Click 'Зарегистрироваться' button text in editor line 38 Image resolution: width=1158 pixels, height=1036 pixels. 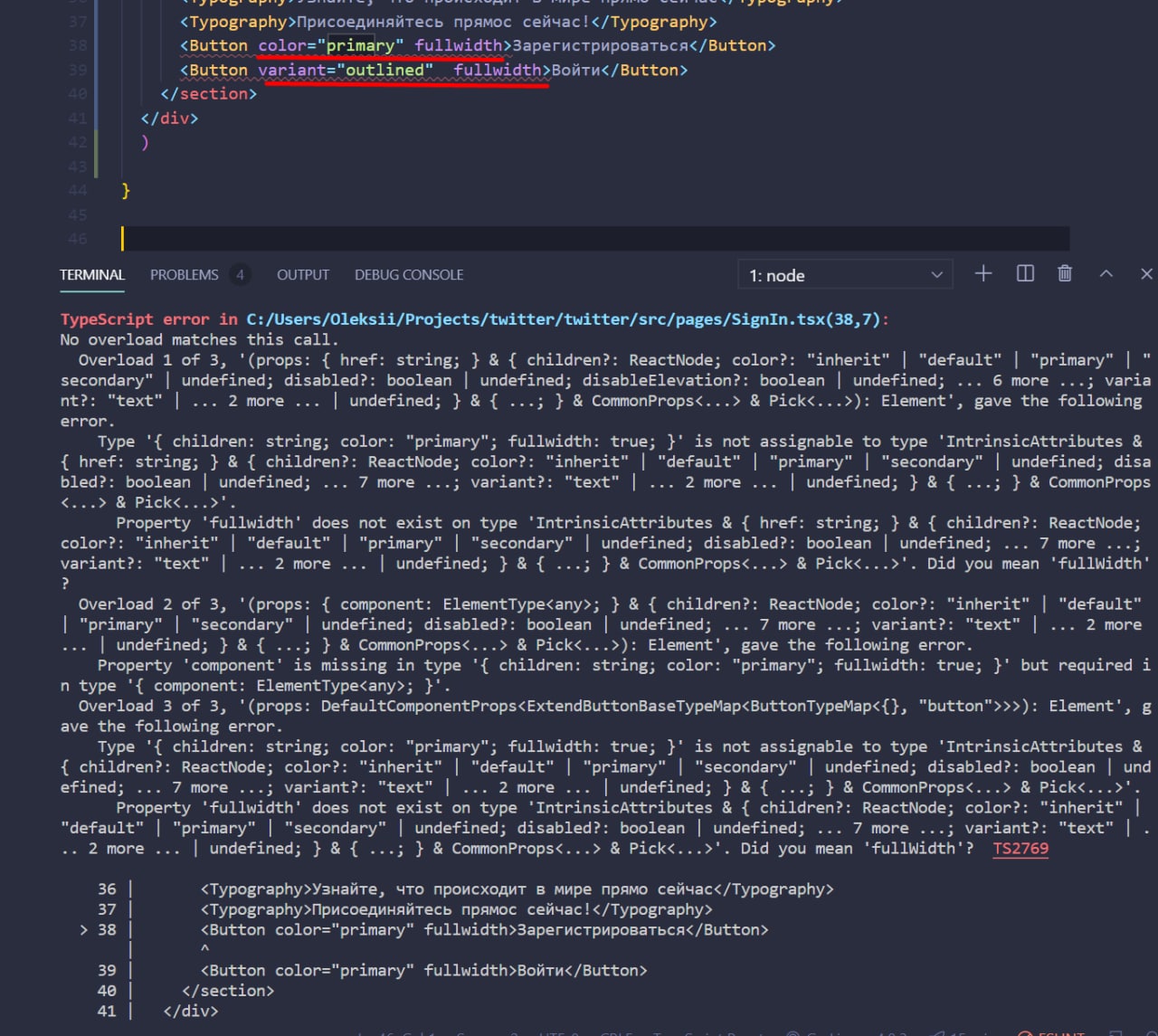(601, 45)
